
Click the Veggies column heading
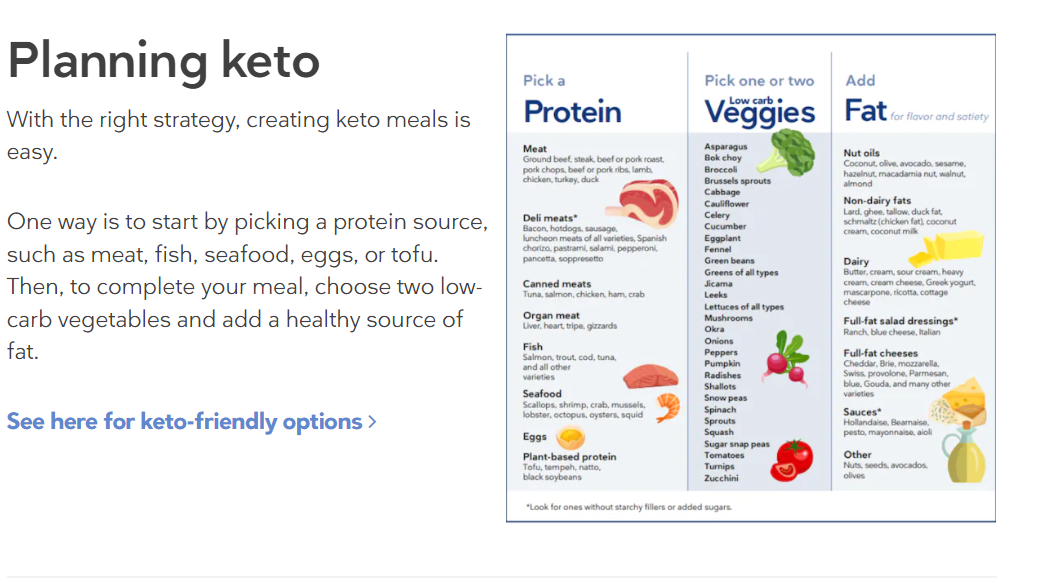pos(759,112)
